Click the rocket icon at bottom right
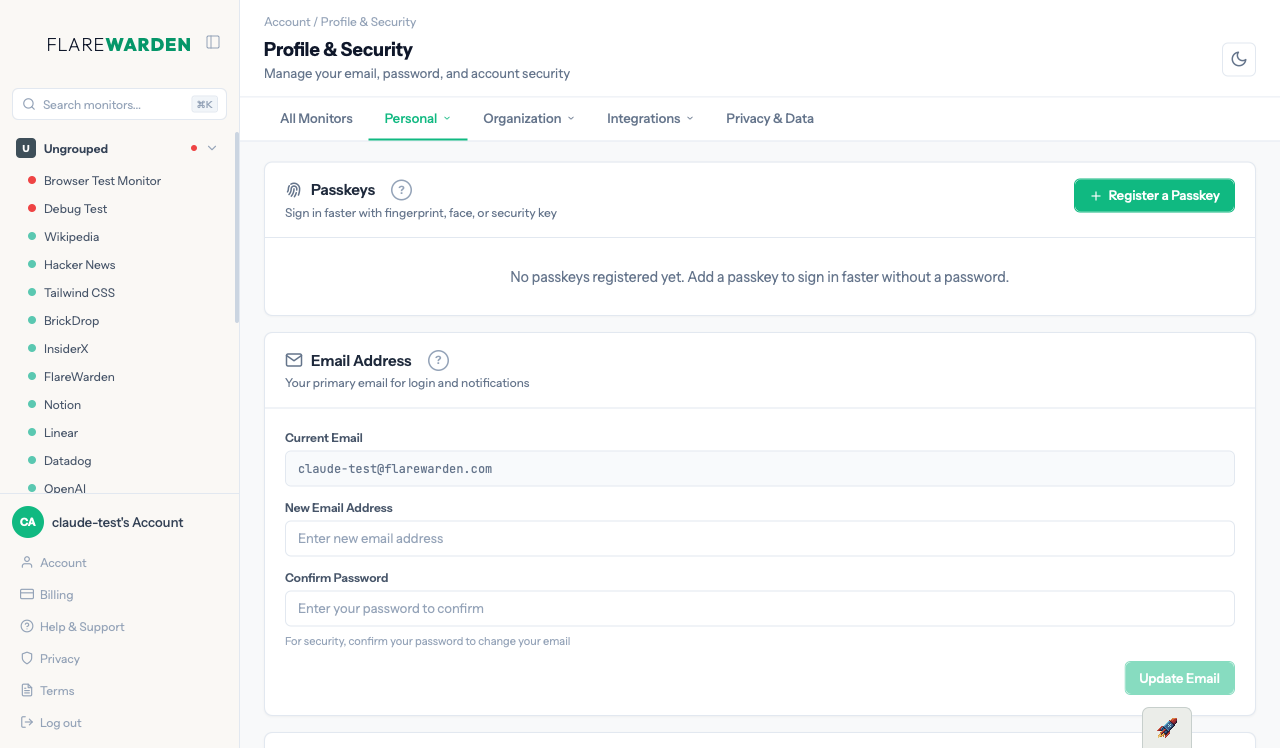 (x=1166, y=727)
